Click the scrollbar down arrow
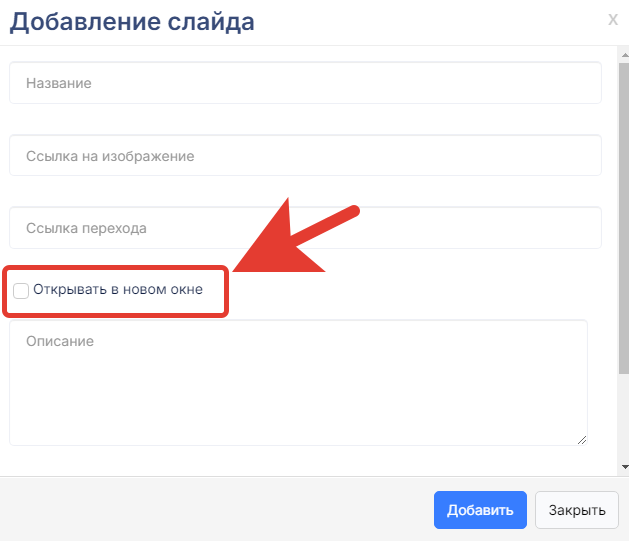 625,466
